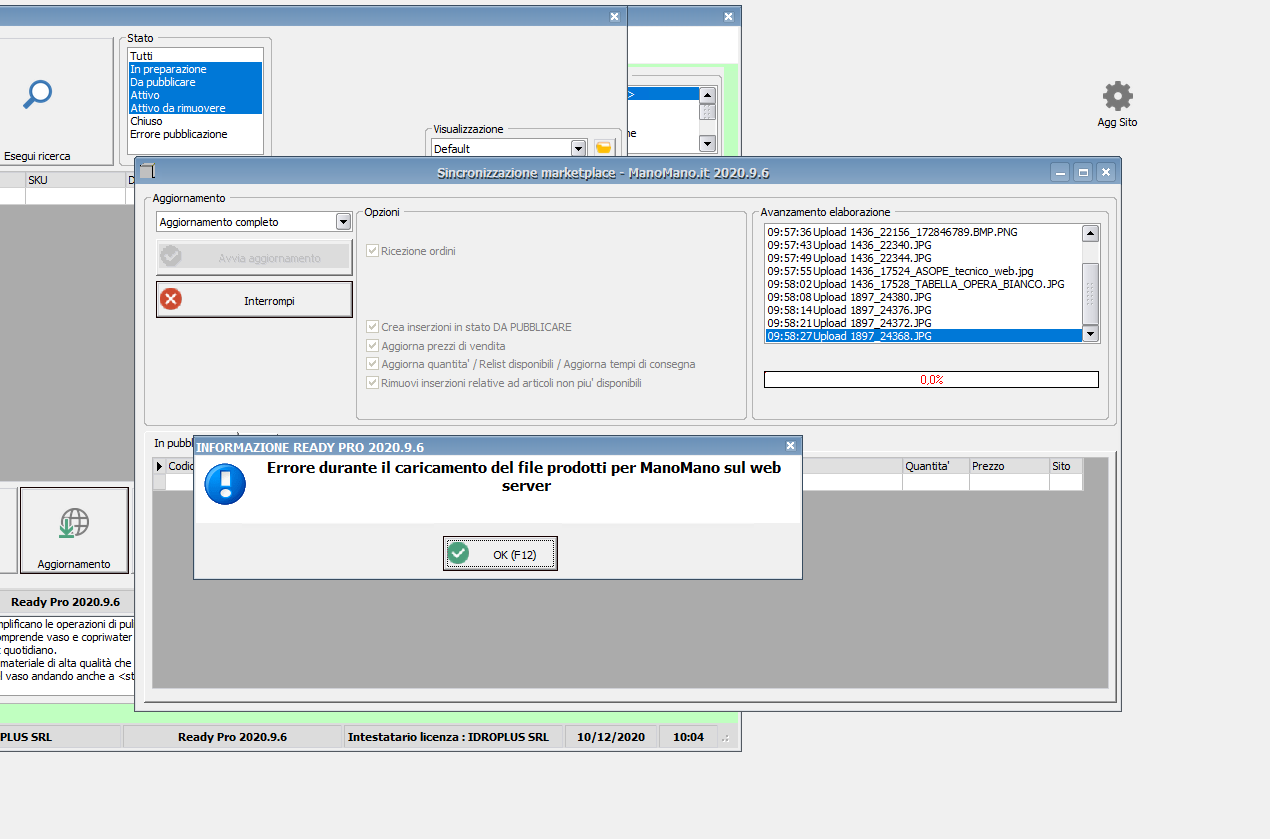Close the Sincronizzazione marketplace window
The height and width of the screenshot is (839, 1270).
pos(1106,172)
